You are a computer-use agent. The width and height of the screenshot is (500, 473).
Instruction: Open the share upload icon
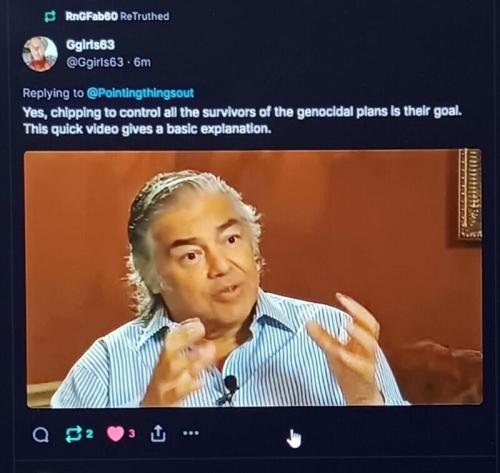(x=158, y=433)
